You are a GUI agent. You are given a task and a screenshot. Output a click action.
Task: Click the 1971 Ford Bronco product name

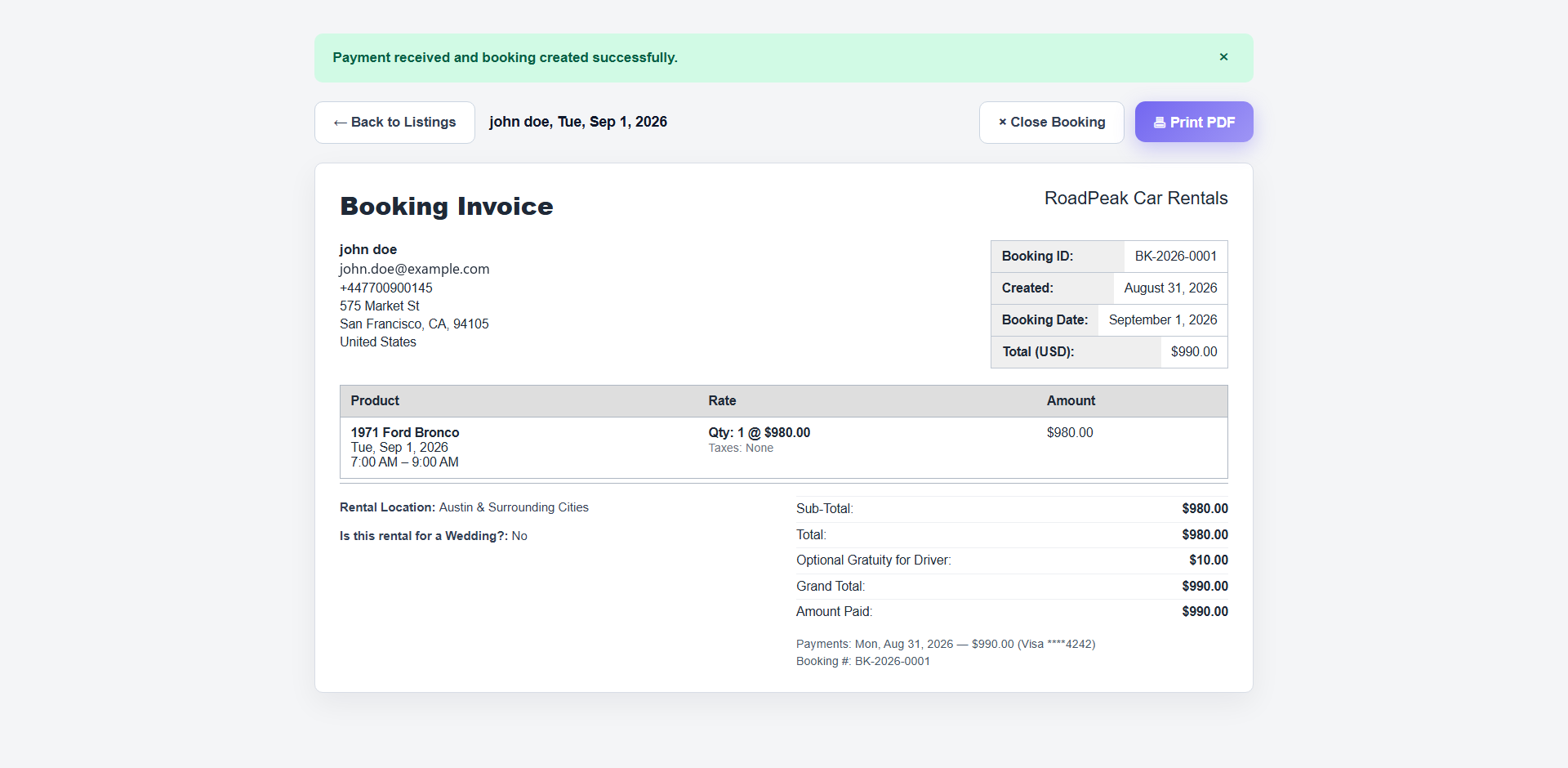(405, 432)
